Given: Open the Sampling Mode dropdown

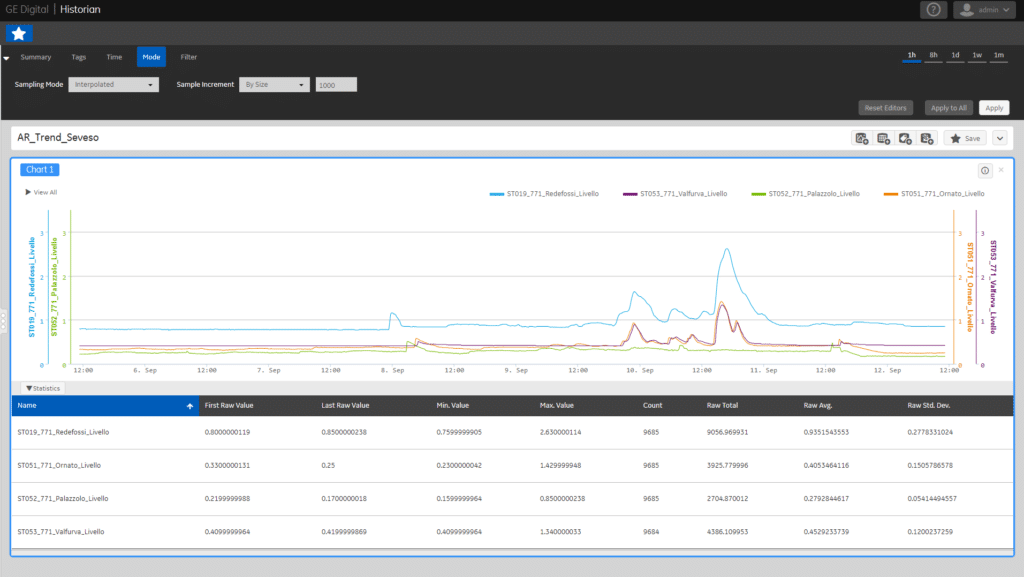Looking at the screenshot, I should click(x=113, y=85).
